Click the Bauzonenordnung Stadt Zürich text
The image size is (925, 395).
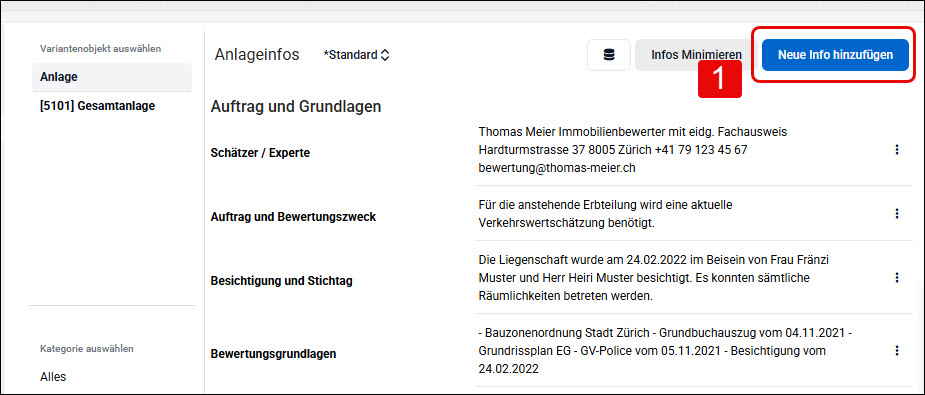coord(665,351)
